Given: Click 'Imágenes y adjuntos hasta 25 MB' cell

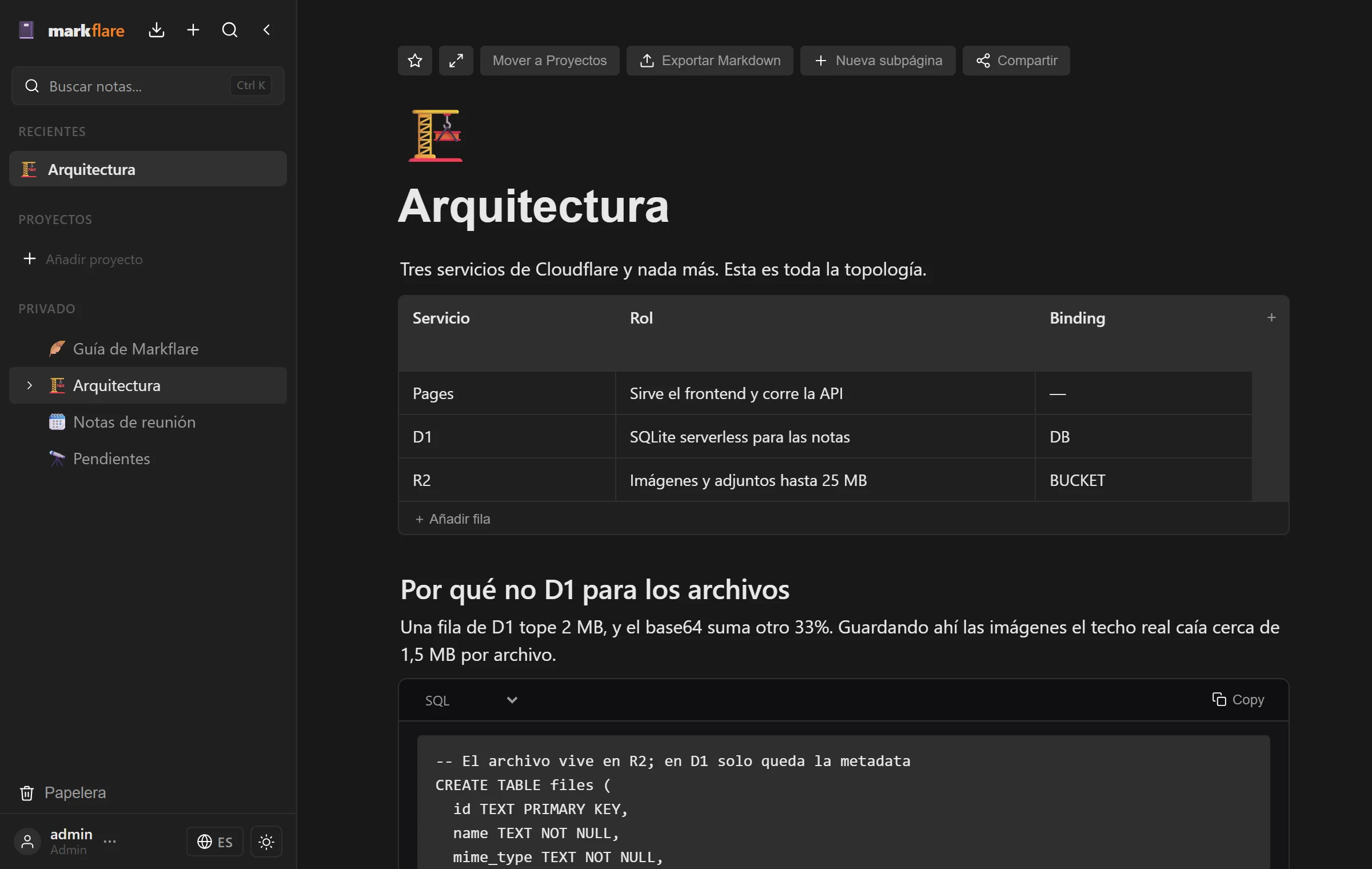Looking at the screenshot, I should pos(825,480).
